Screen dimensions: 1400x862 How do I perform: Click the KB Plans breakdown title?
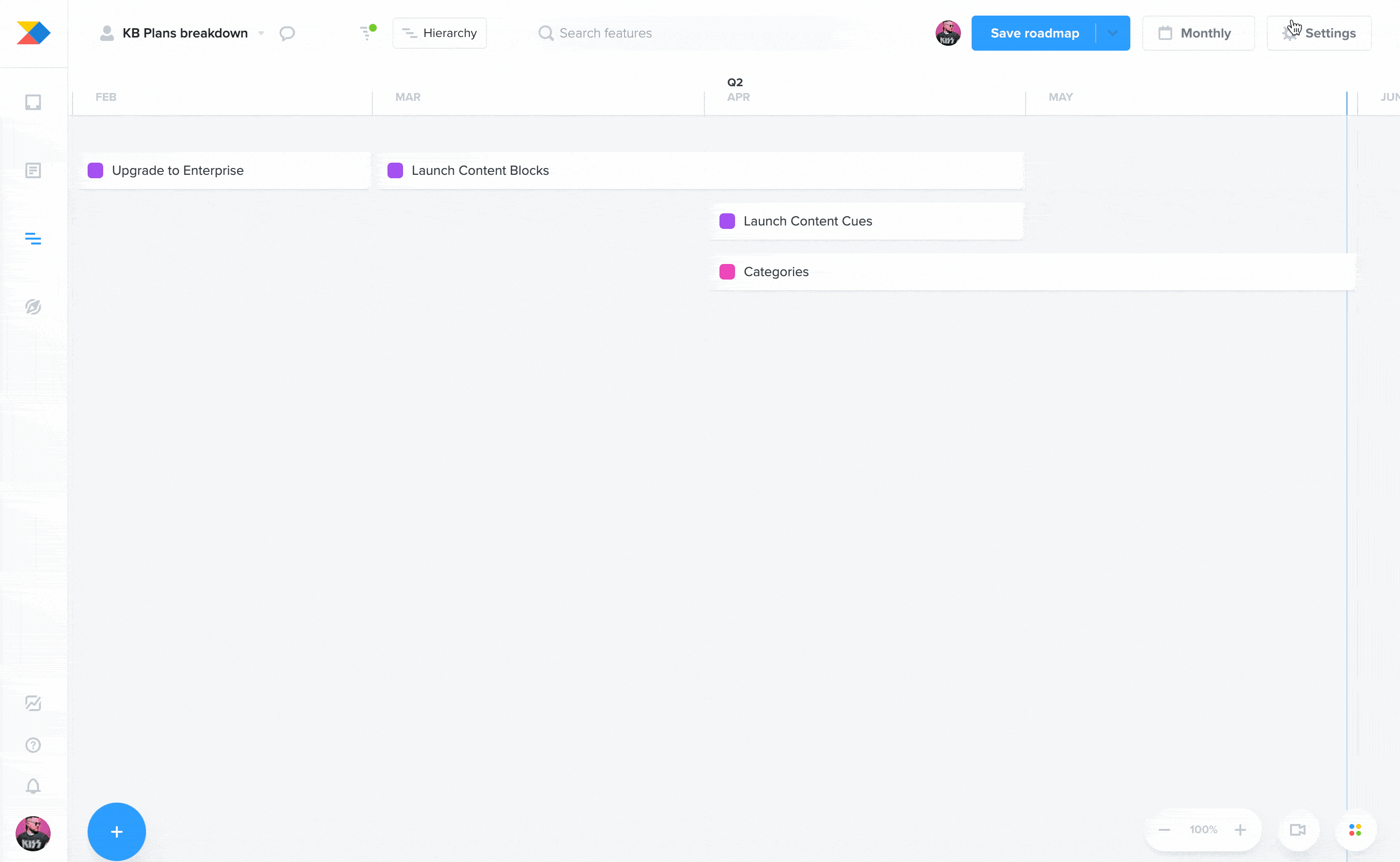(x=185, y=33)
